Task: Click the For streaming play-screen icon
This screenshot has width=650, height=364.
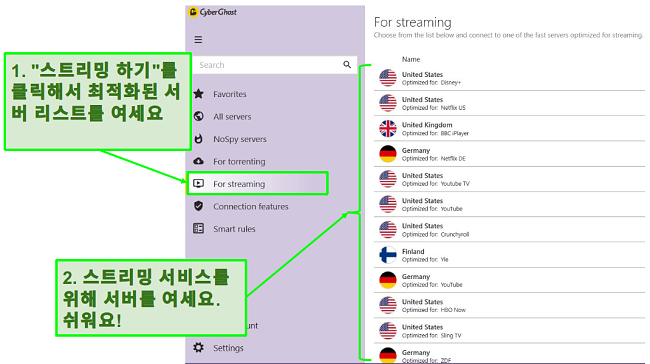Action: [199, 184]
